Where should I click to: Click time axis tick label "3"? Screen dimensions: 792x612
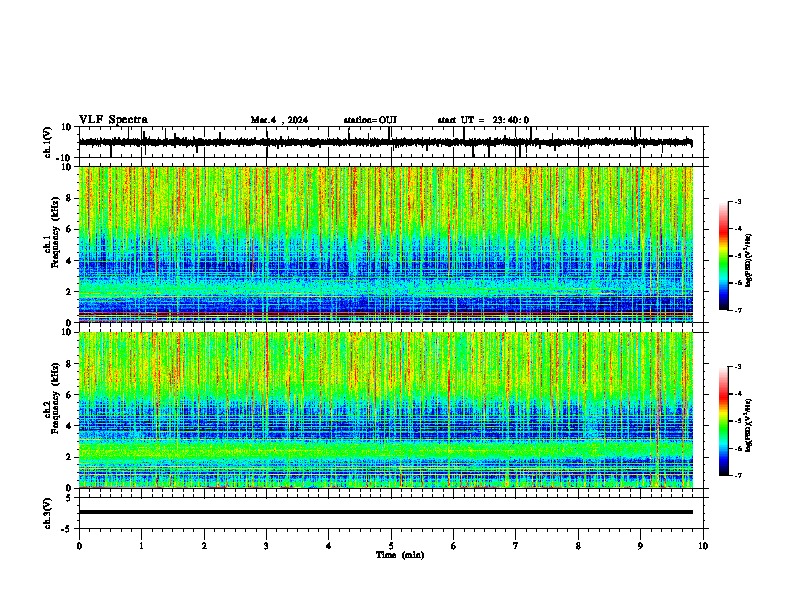pos(266,546)
